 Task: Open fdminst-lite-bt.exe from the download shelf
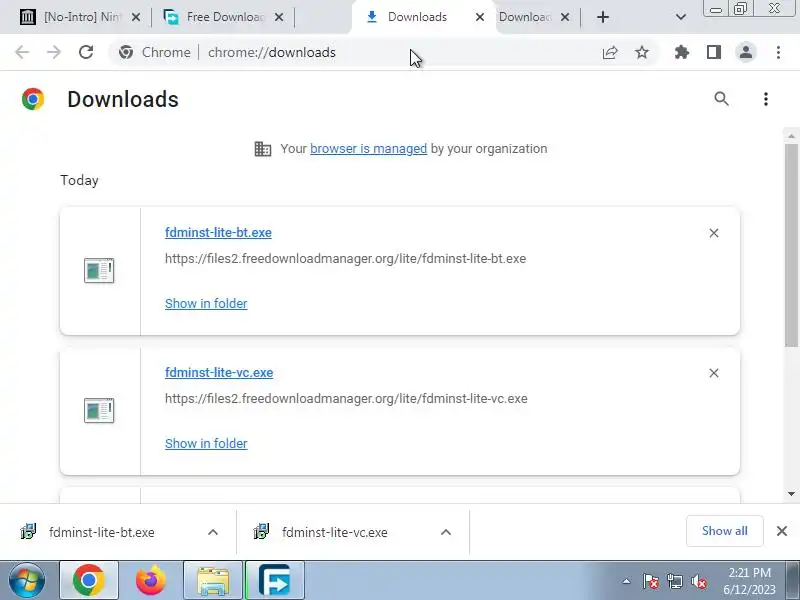[102, 532]
